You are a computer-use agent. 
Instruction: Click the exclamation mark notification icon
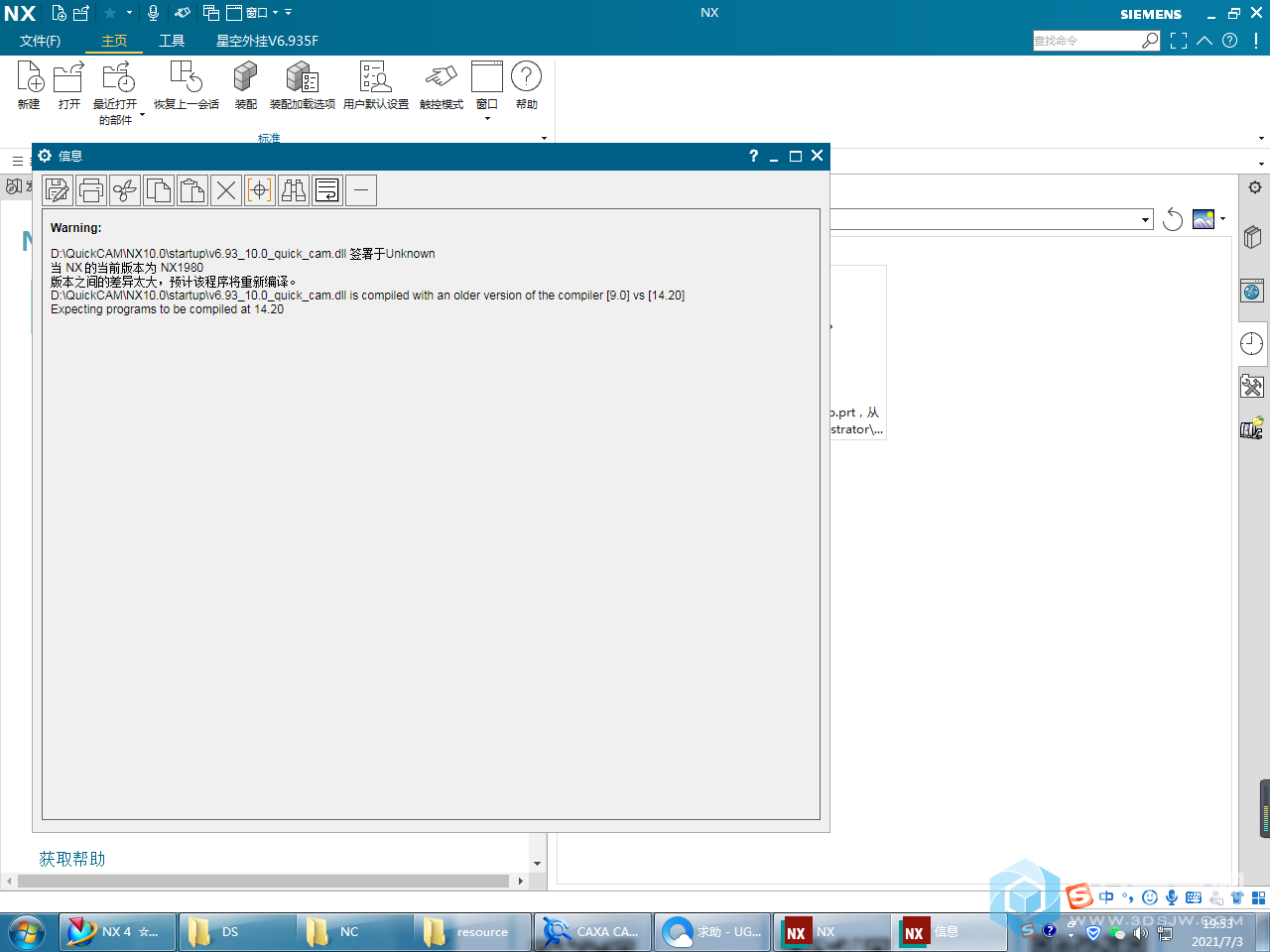[1256, 41]
